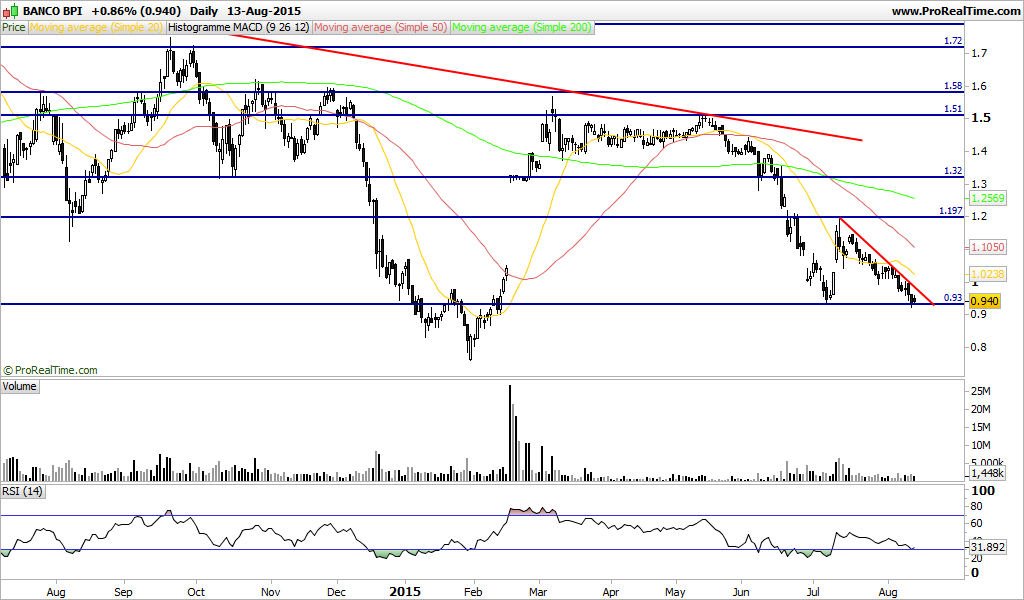Click the 1.197 horizontal level label
1024x600 pixels.
tap(951, 210)
